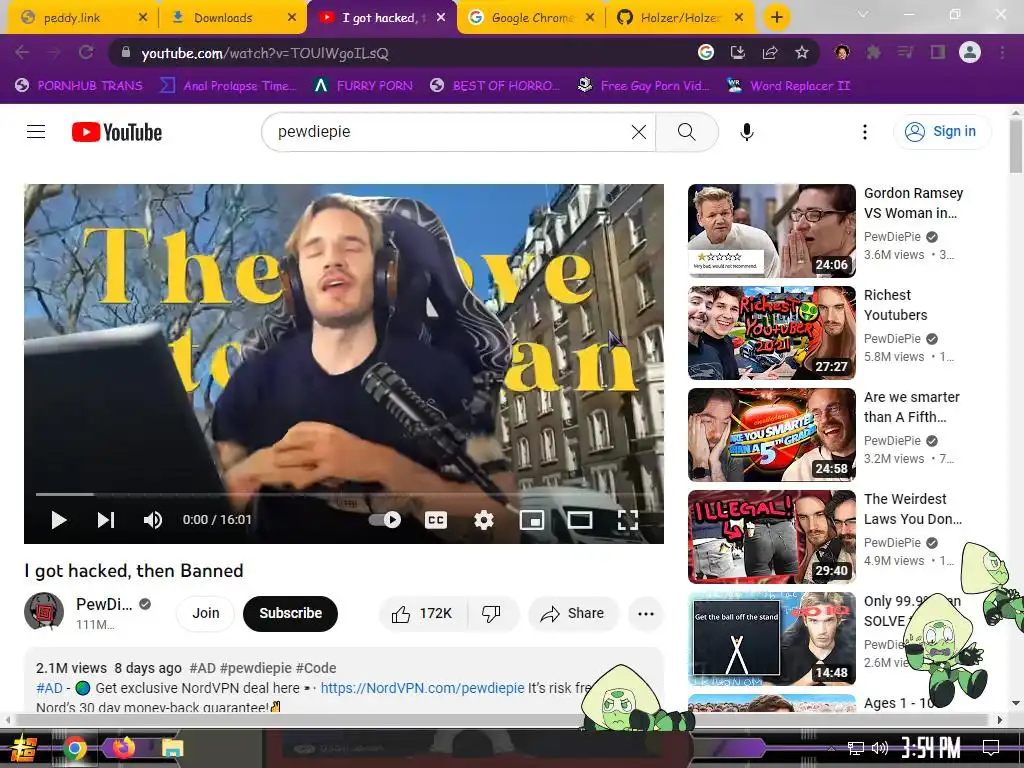
Task: Open system volume tray icon
Action: [x=880, y=748]
